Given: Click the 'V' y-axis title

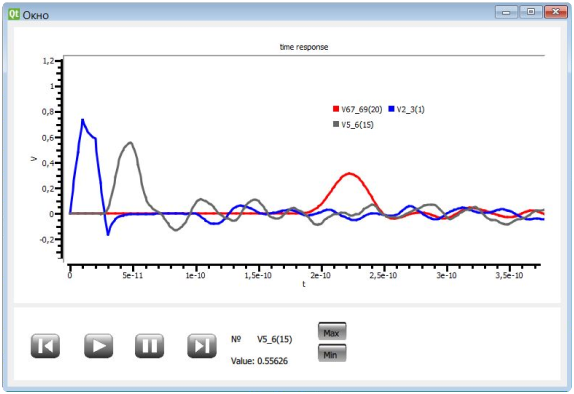Looking at the screenshot, I should tap(34, 159).
